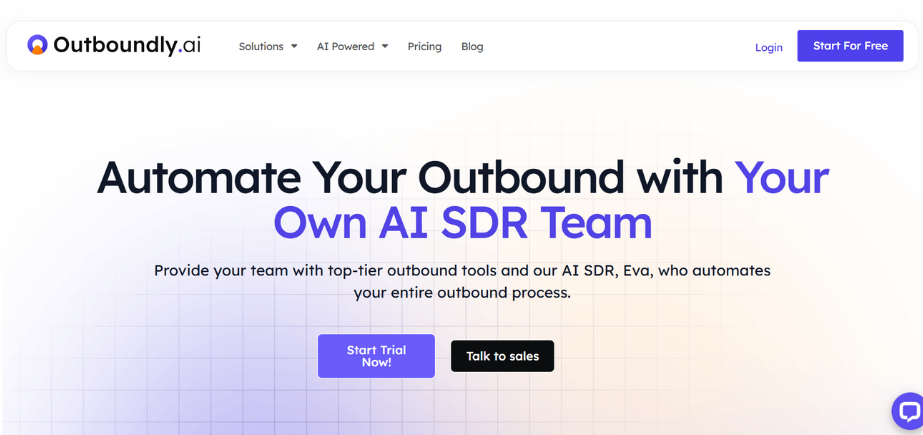Open the Blog link
Image resolution: width=923 pixels, height=435 pixels.
(x=472, y=47)
